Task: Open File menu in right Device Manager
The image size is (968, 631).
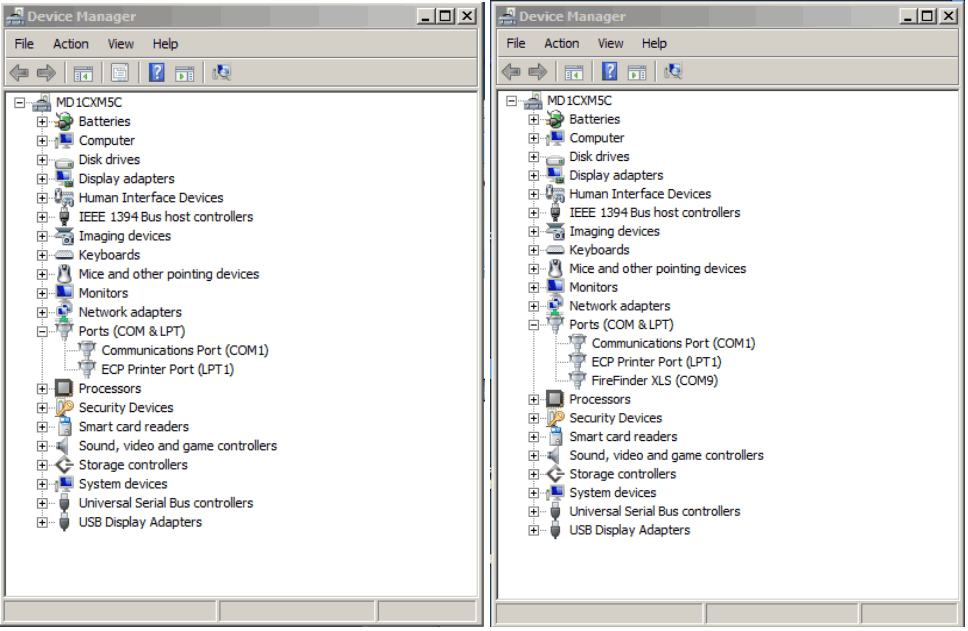Action: coord(515,43)
